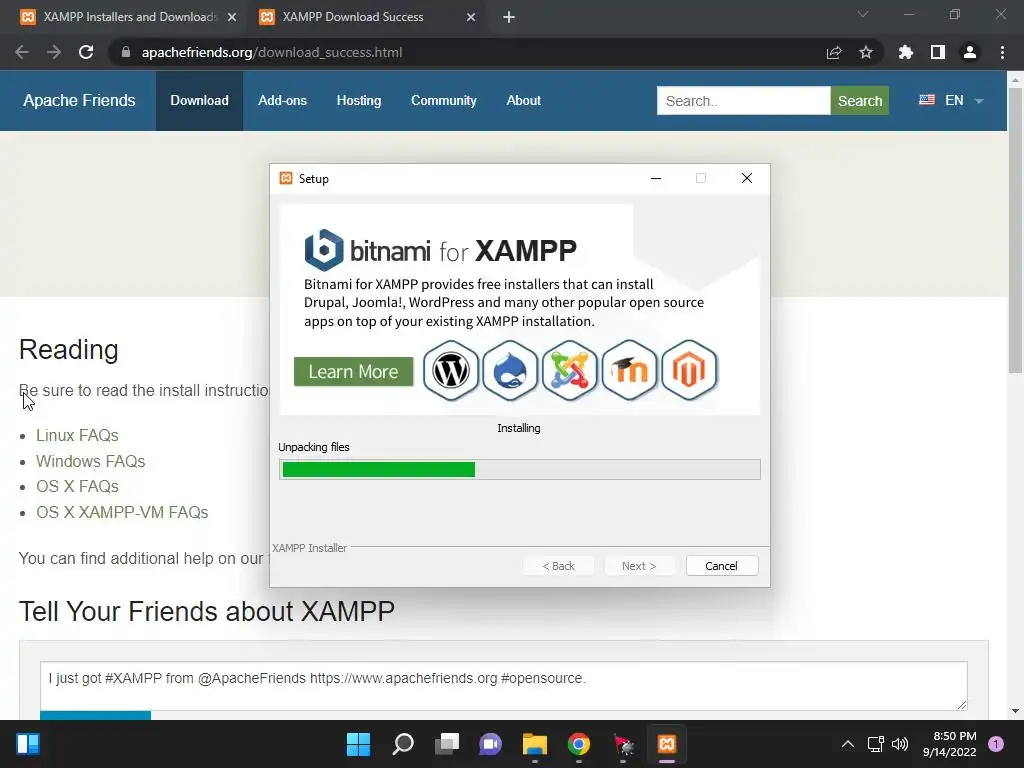
Task: Reload the page in Chrome
Action: (x=86, y=52)
